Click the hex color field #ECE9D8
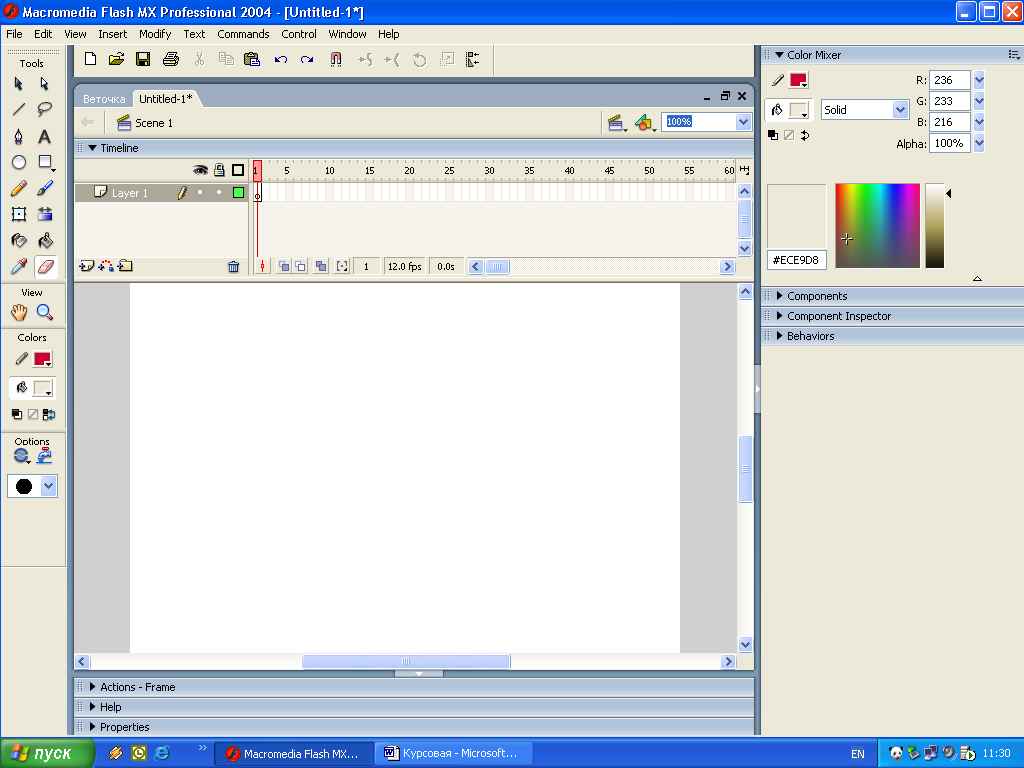This screenshot has height=768, width=1024. 796,260
